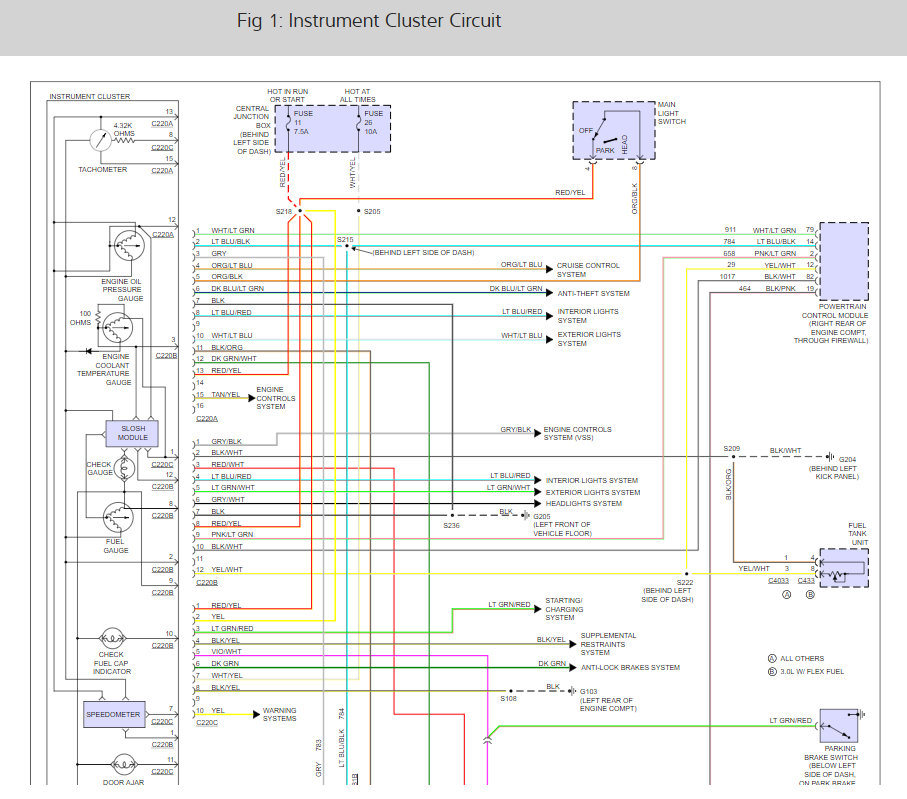The image size is (907, 799).
Task: Click the 4.32K OHMS resistor label
Action: (124, 129)
